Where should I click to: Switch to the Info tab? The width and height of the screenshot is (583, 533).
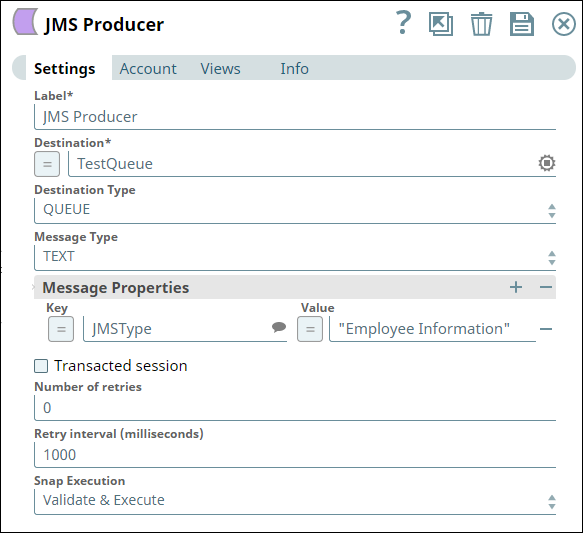pyautogui.click(x=294, y=69)
